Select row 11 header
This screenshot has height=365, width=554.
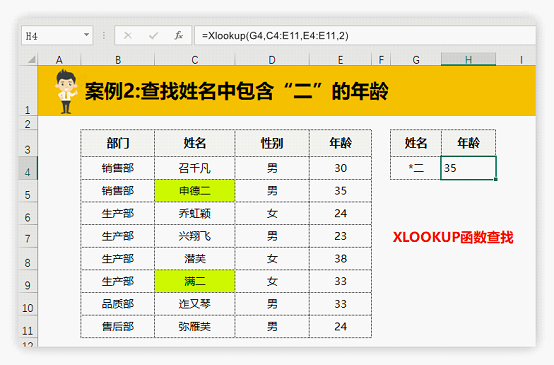[28, 326]
